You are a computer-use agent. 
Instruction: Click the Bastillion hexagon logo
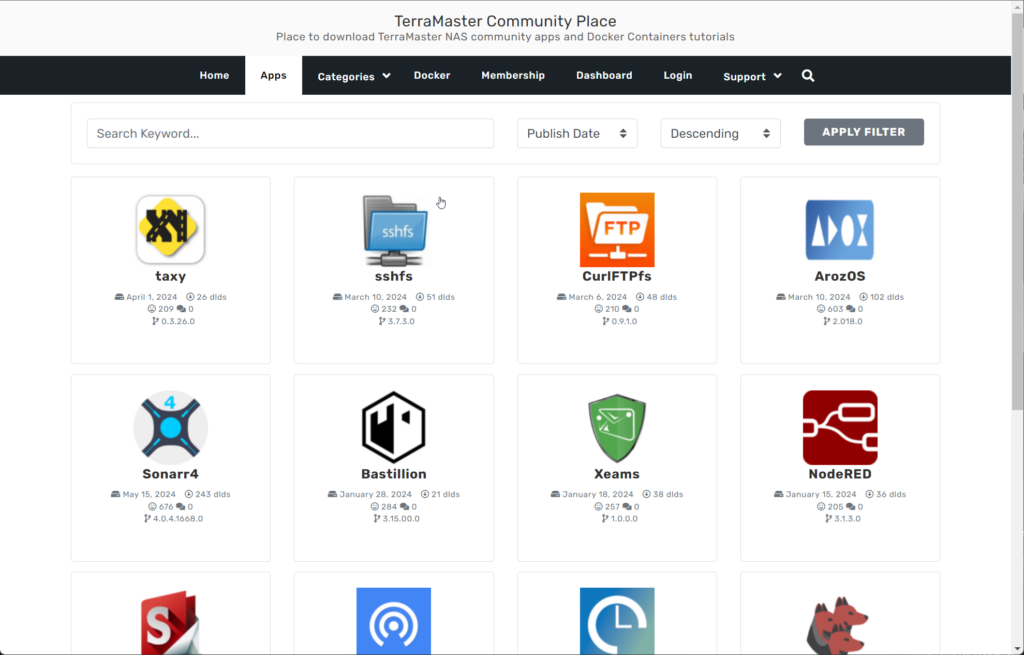click(393, 427)
